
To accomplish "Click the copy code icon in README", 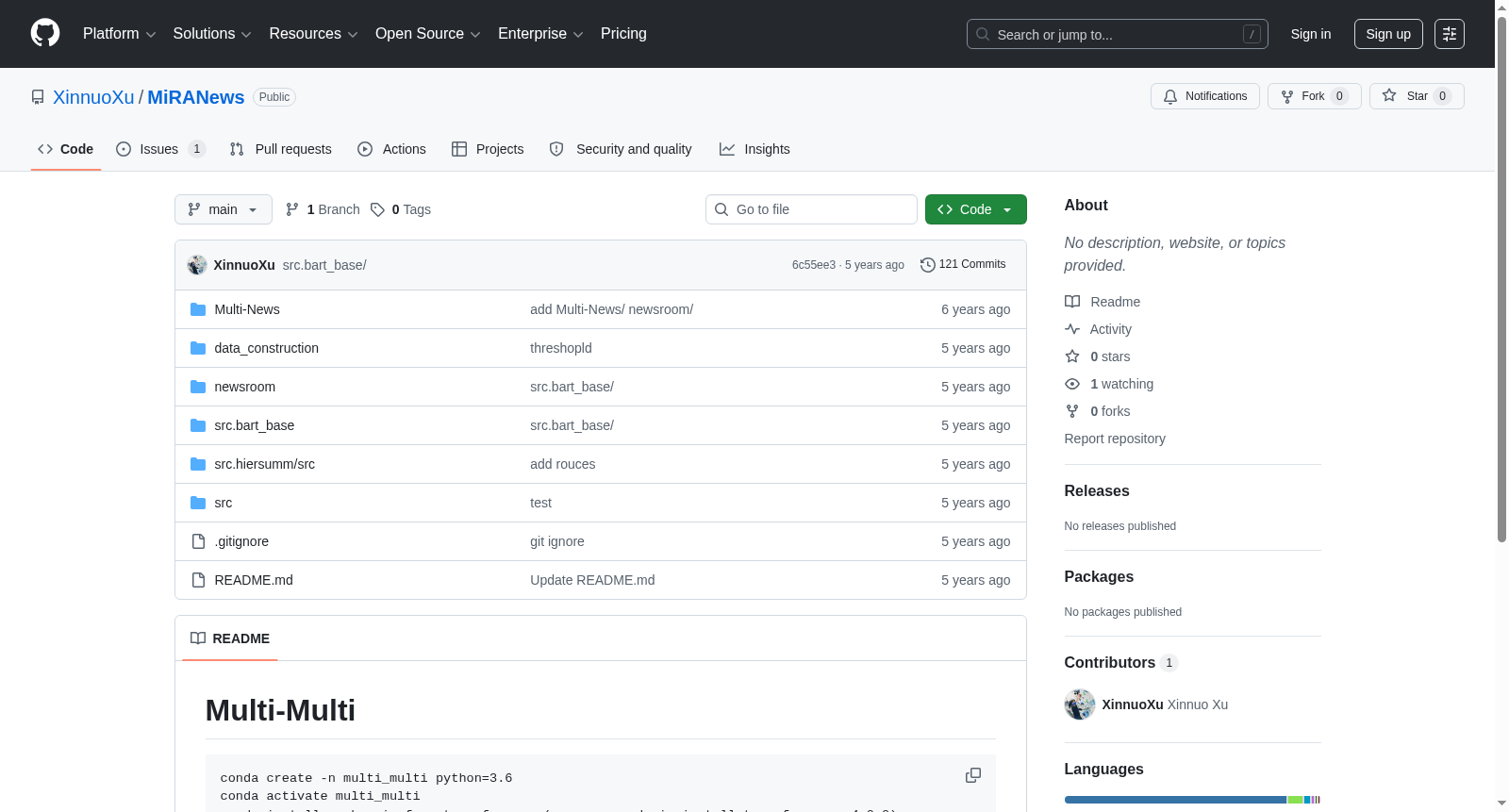I will (973, 775).
